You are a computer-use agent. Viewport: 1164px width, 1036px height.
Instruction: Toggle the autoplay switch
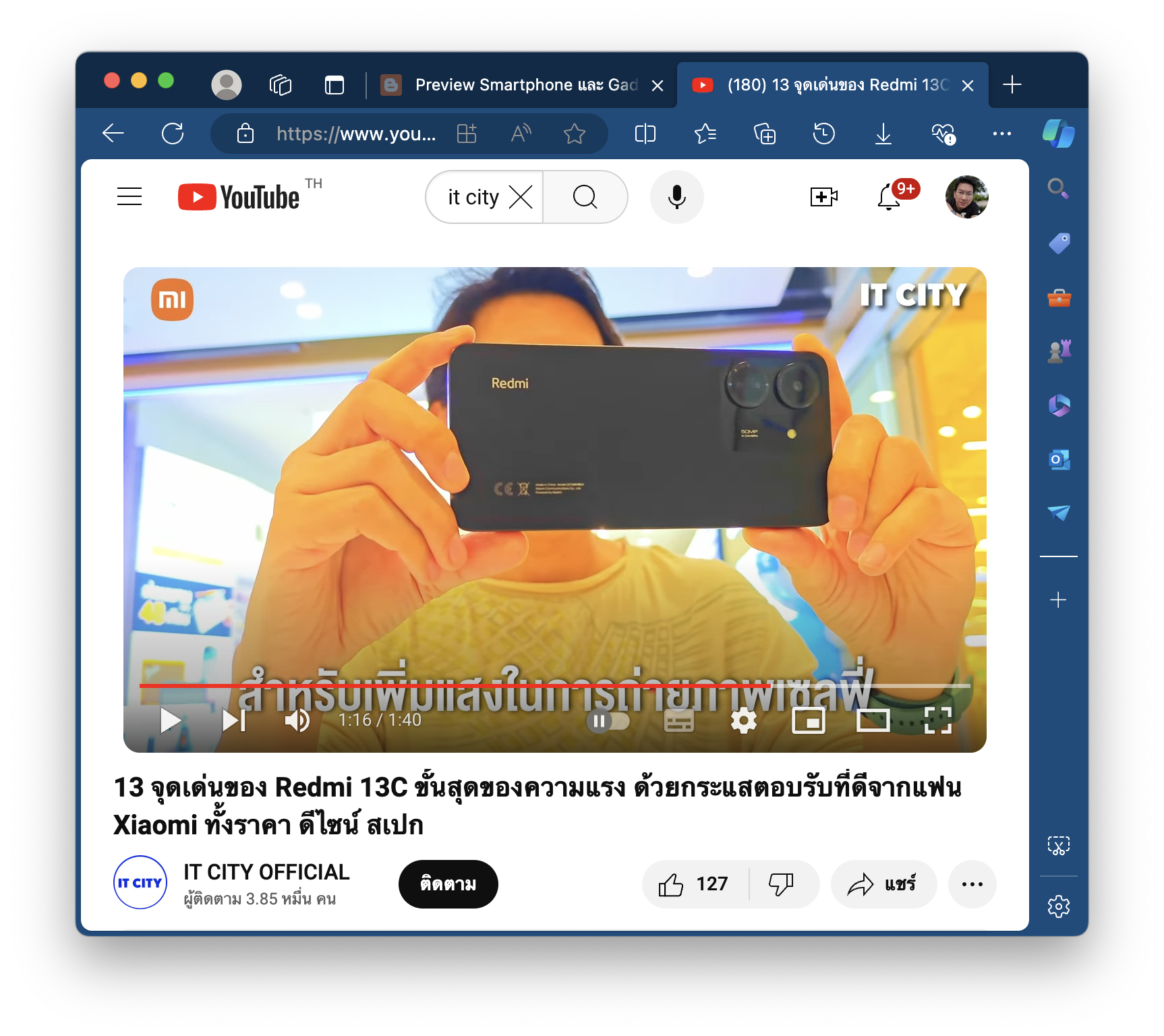point(608,721)
